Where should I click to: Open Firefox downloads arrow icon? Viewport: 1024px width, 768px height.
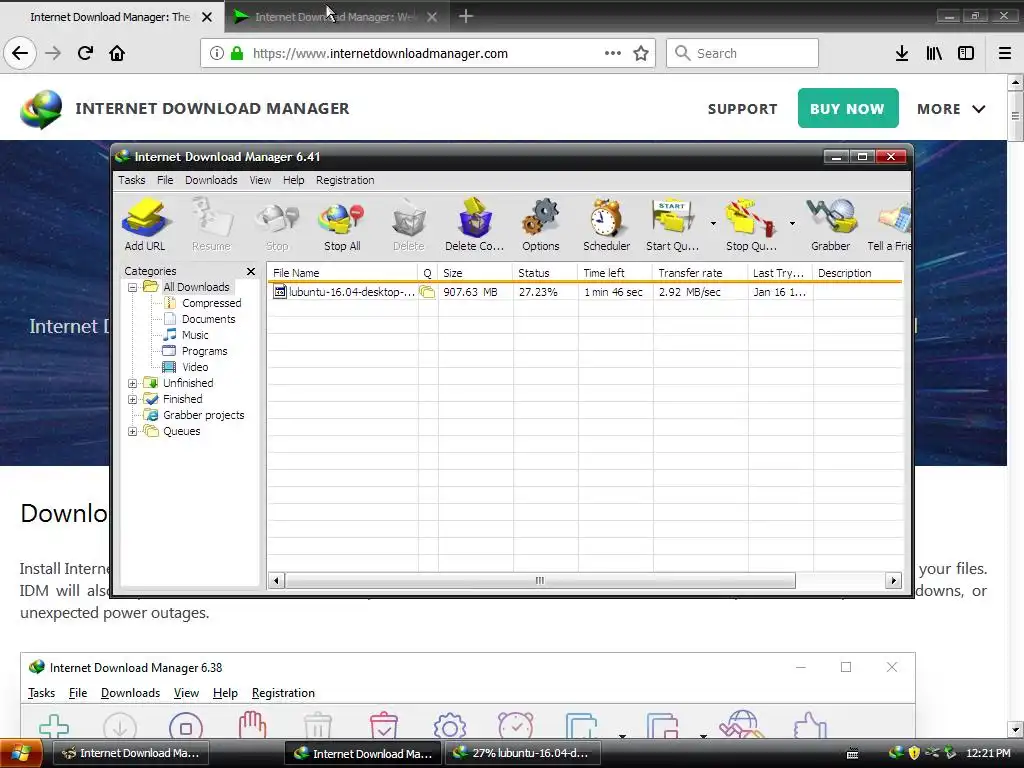[x=902, y=54]
